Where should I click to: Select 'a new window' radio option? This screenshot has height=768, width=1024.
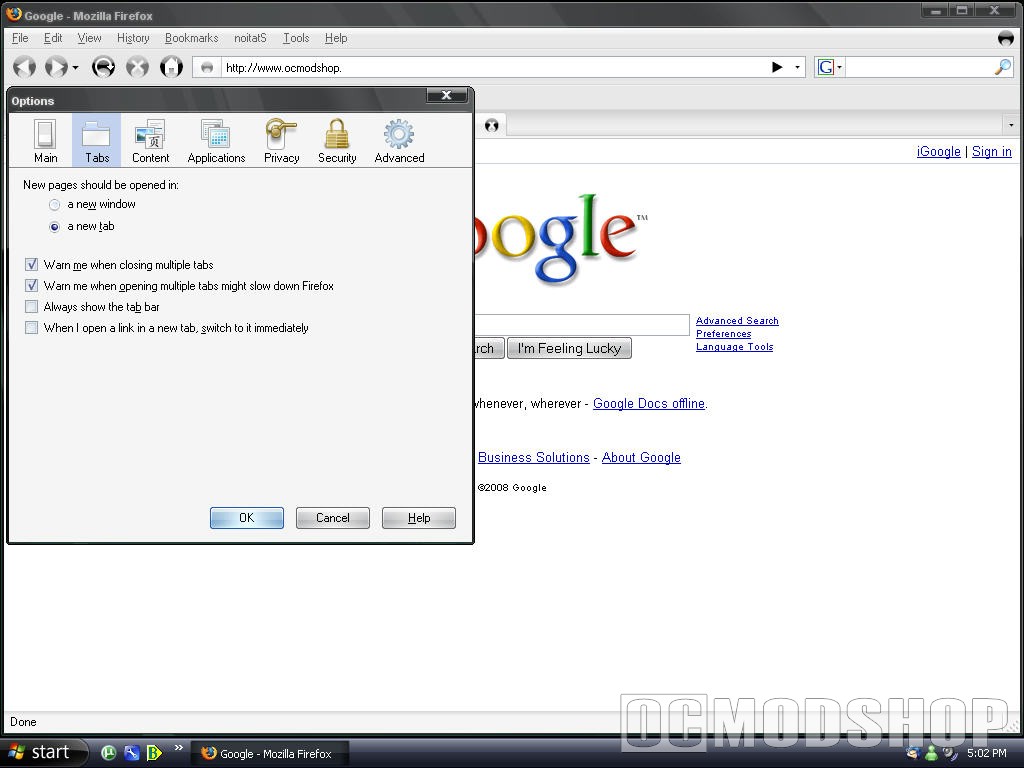(55, 204)
